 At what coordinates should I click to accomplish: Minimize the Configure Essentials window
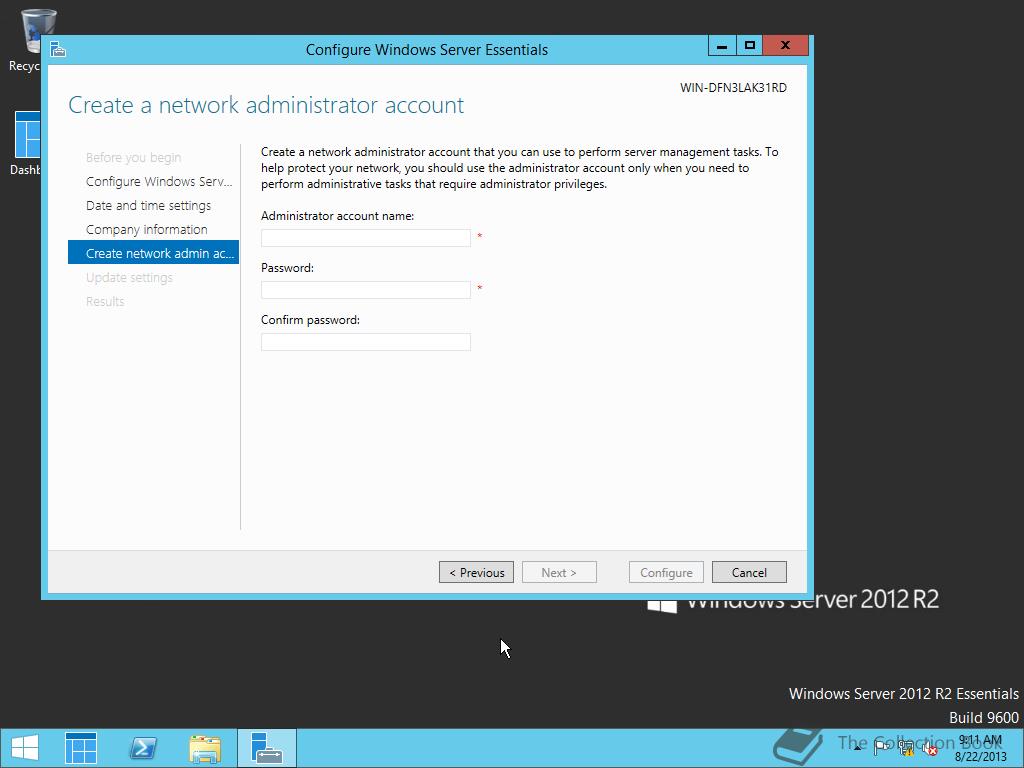point(722,46)
